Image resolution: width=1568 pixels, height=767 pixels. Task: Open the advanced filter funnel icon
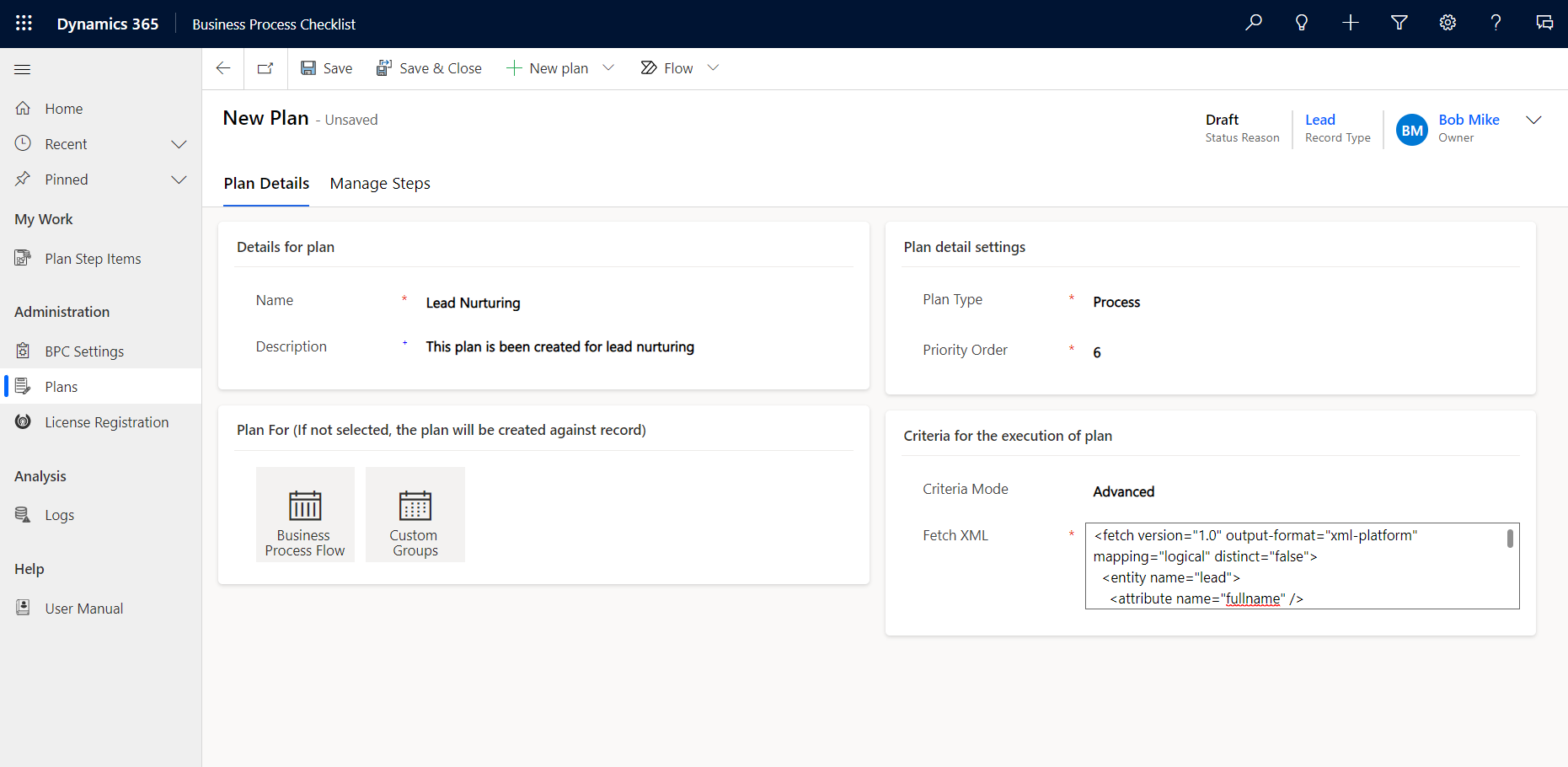1399,23
